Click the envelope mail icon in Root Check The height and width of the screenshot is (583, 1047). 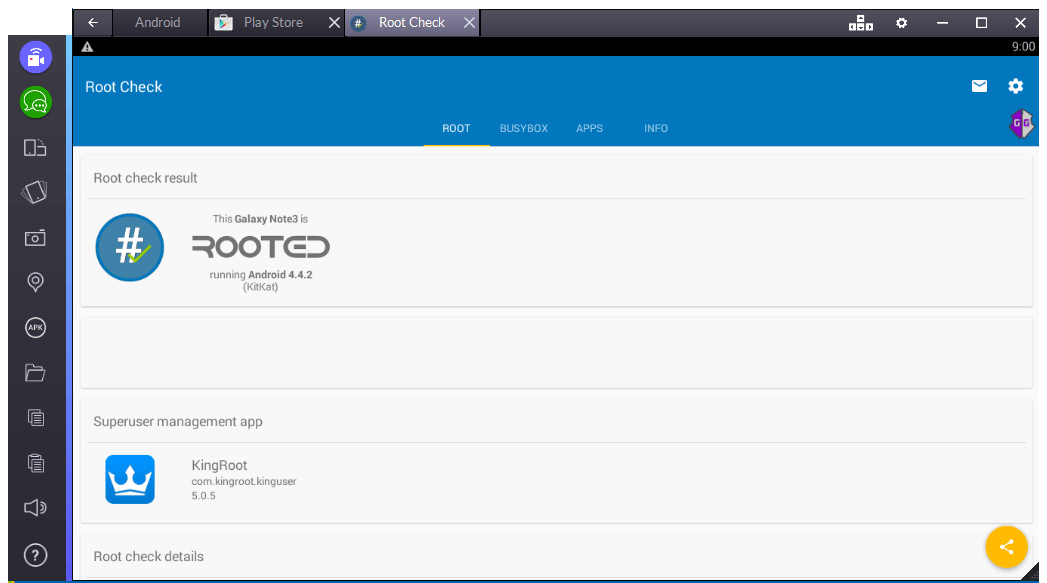point(980,85)
